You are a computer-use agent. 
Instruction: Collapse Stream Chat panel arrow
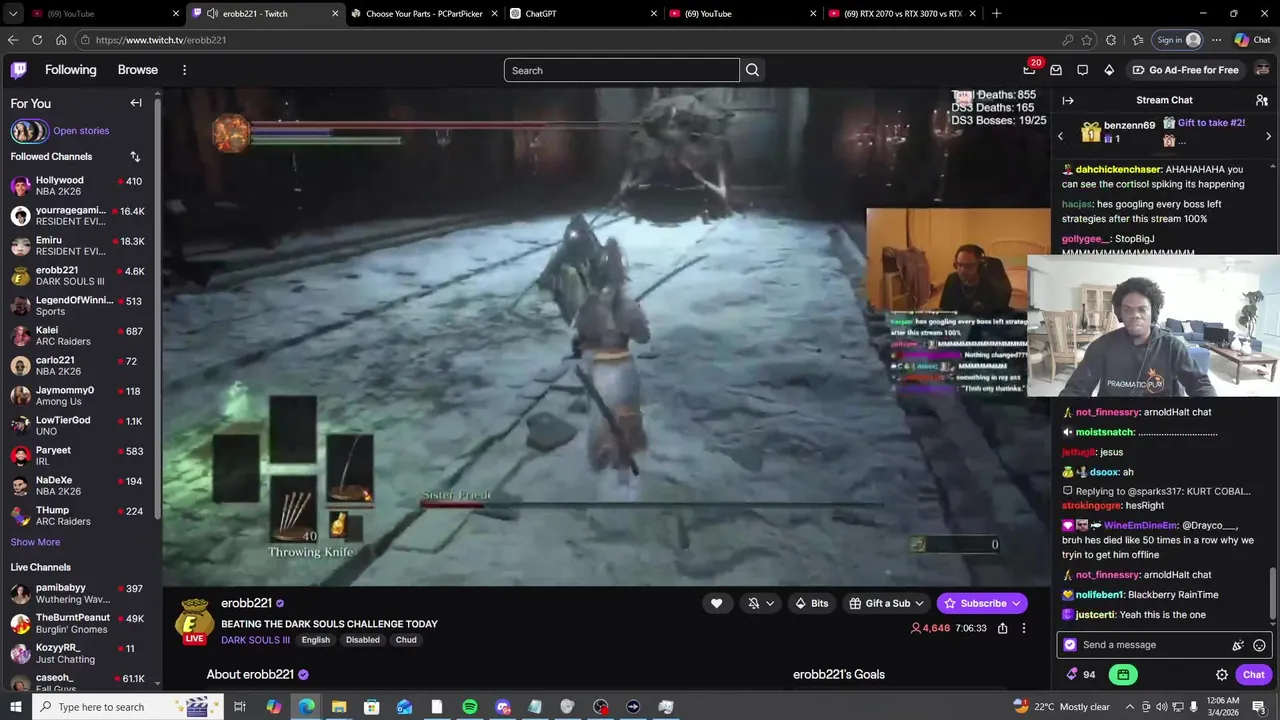click(1068, 100)
